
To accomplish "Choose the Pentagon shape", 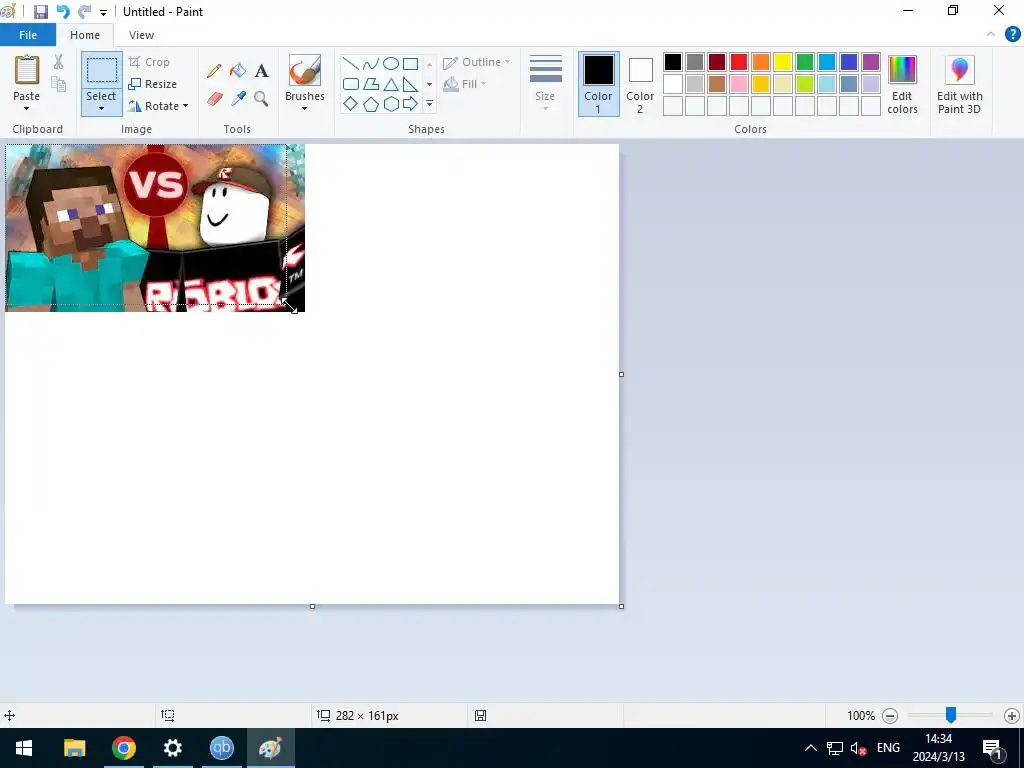I will [371, 104].
